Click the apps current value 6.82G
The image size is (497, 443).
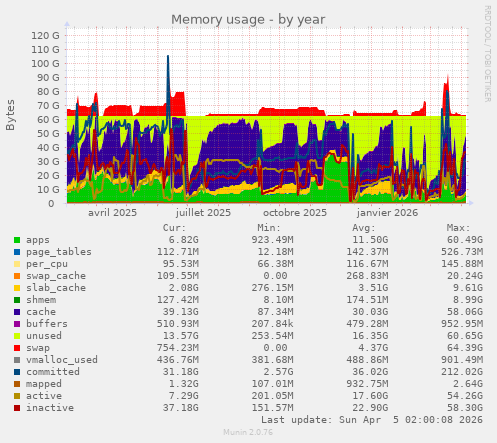[x=183, y=240]
